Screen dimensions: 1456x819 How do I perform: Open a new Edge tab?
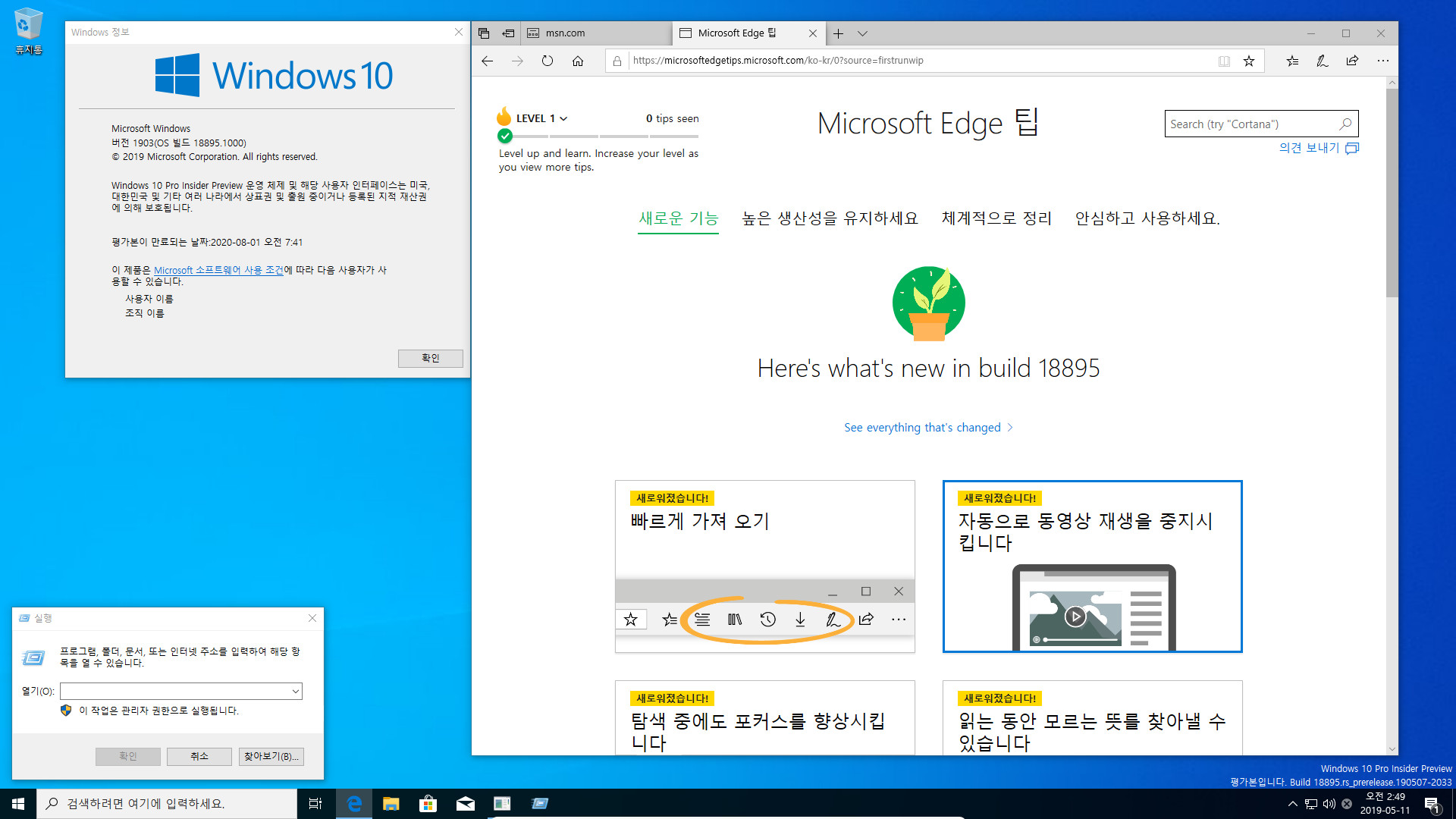click(x=838, y=33)
